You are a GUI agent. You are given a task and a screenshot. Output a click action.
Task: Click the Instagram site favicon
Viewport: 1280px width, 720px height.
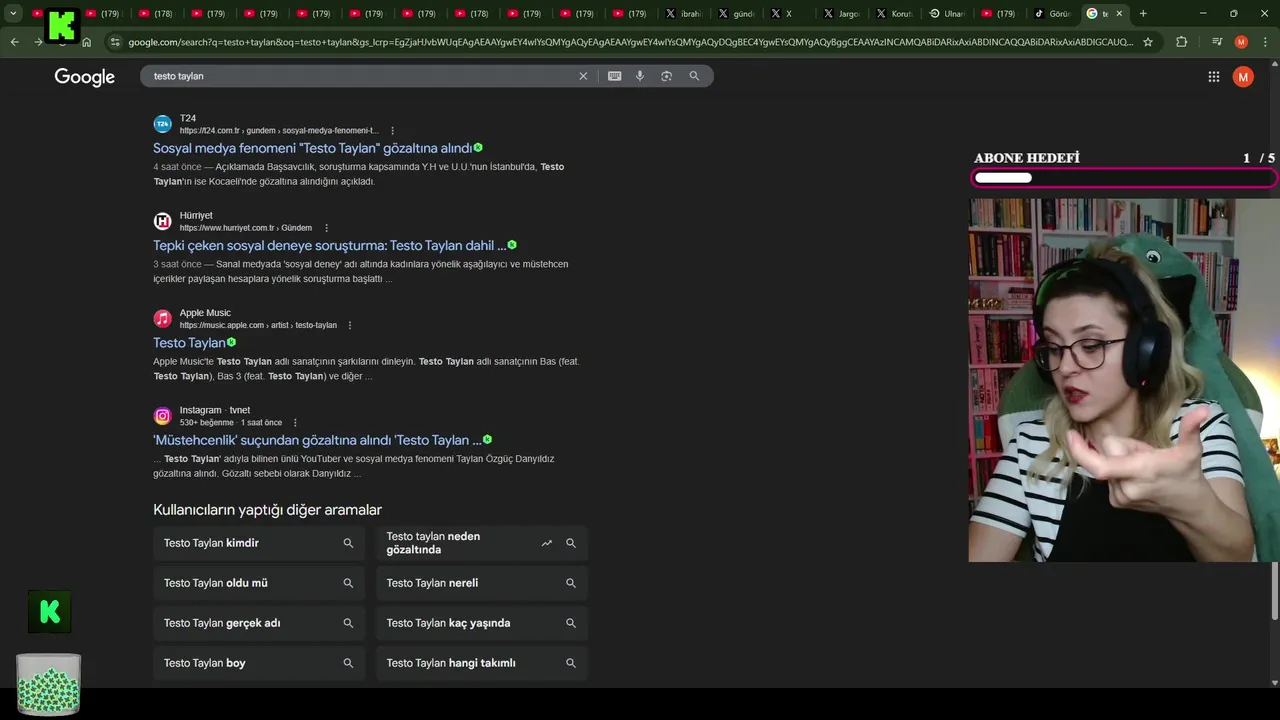coord(162,416)
